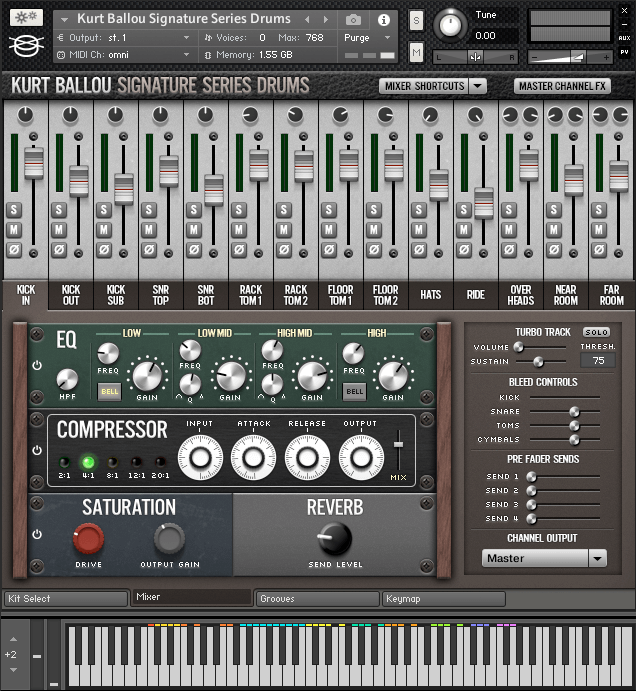Select the previous instrument with left arrow
The width and height of the screenshot is (636, 691).
(307, 19)
